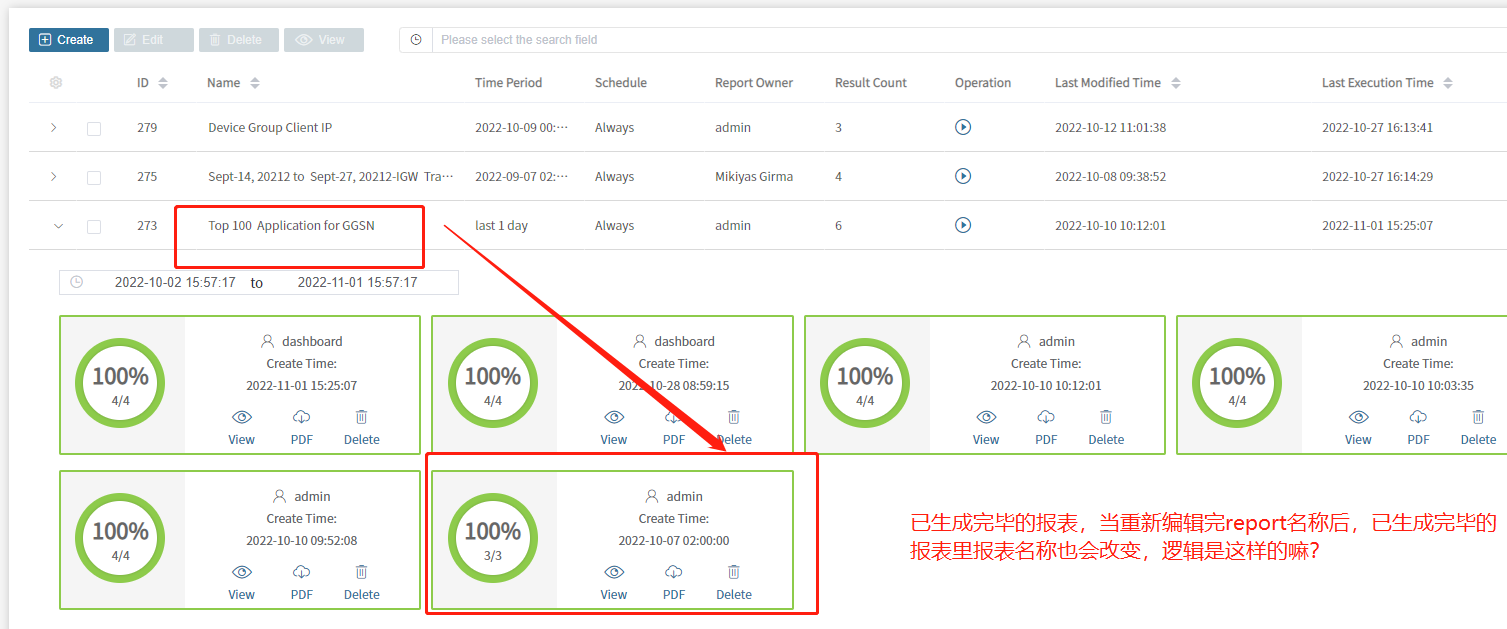Expand report row with ID 275
The width and height of the screenshot is (1507, 629).
54,176
